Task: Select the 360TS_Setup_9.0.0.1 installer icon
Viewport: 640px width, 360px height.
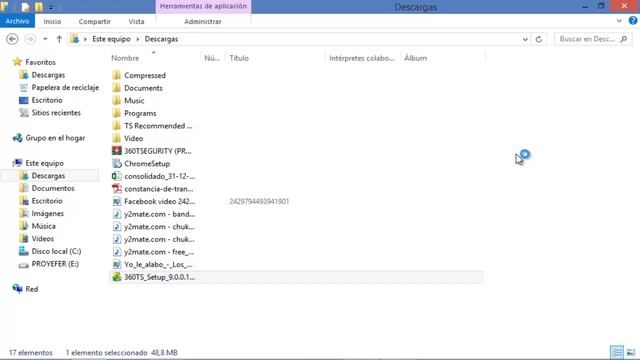Action: coord(117,277)
